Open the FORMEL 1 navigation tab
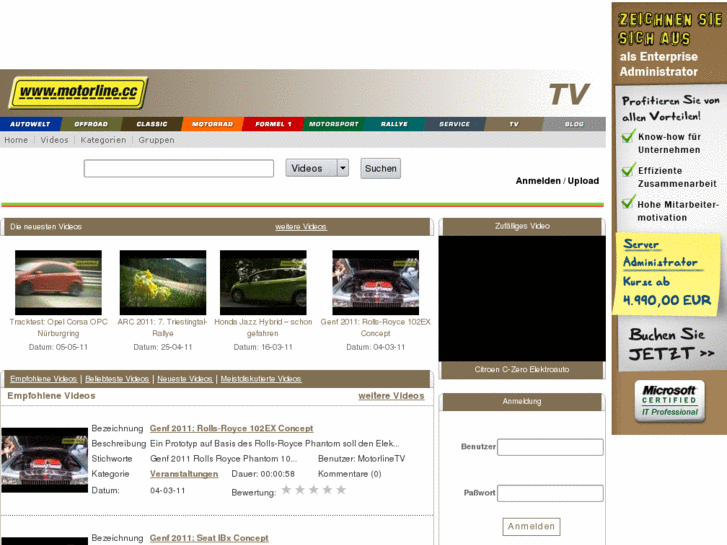This screenshot has width=727, height=545. [273, 124]
